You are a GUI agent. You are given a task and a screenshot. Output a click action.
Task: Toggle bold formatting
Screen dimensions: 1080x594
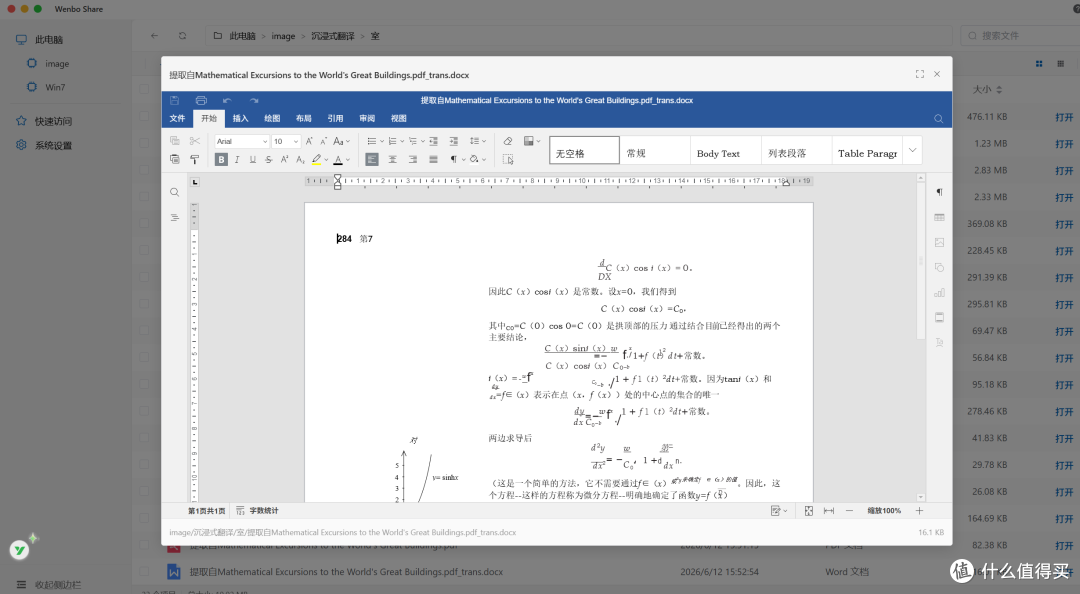point(221,159)
